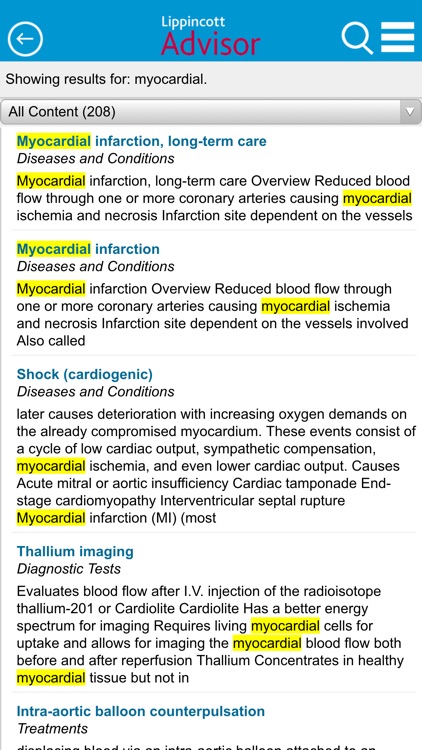Tap the long-term care overview snippet text

[x=214, y=199]
